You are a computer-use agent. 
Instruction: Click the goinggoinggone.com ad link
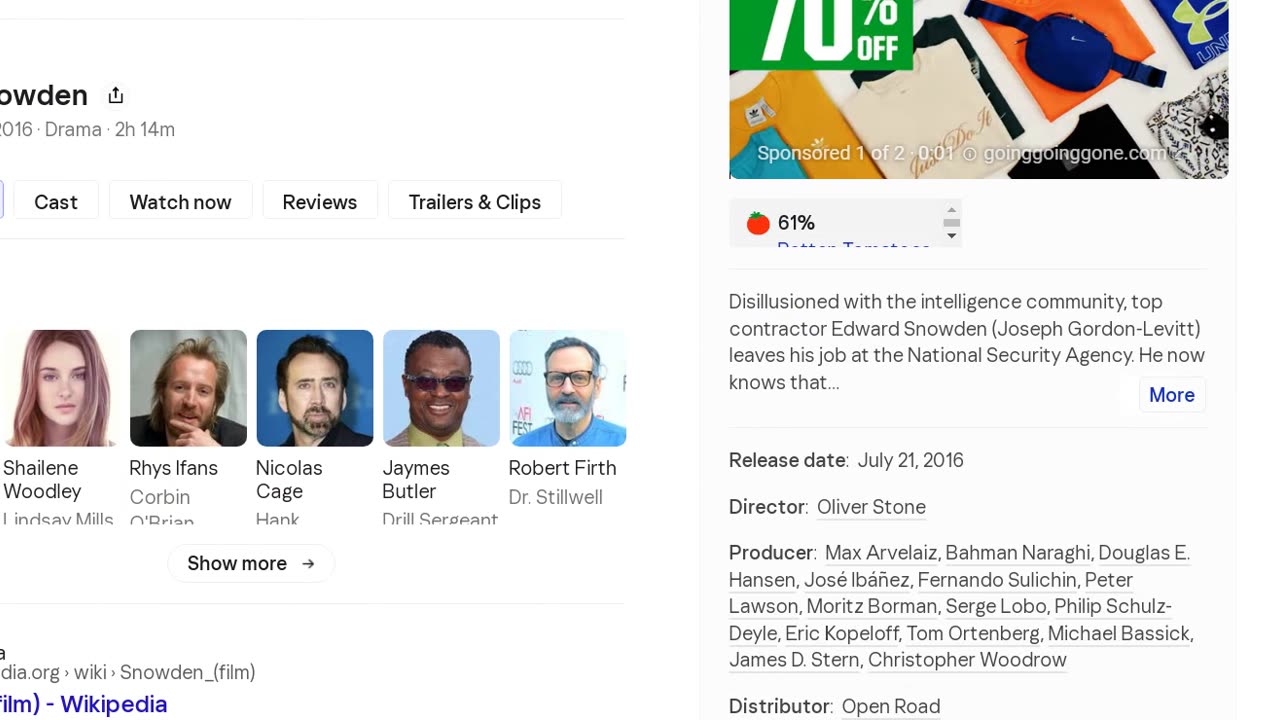[x=1074, y=153]
